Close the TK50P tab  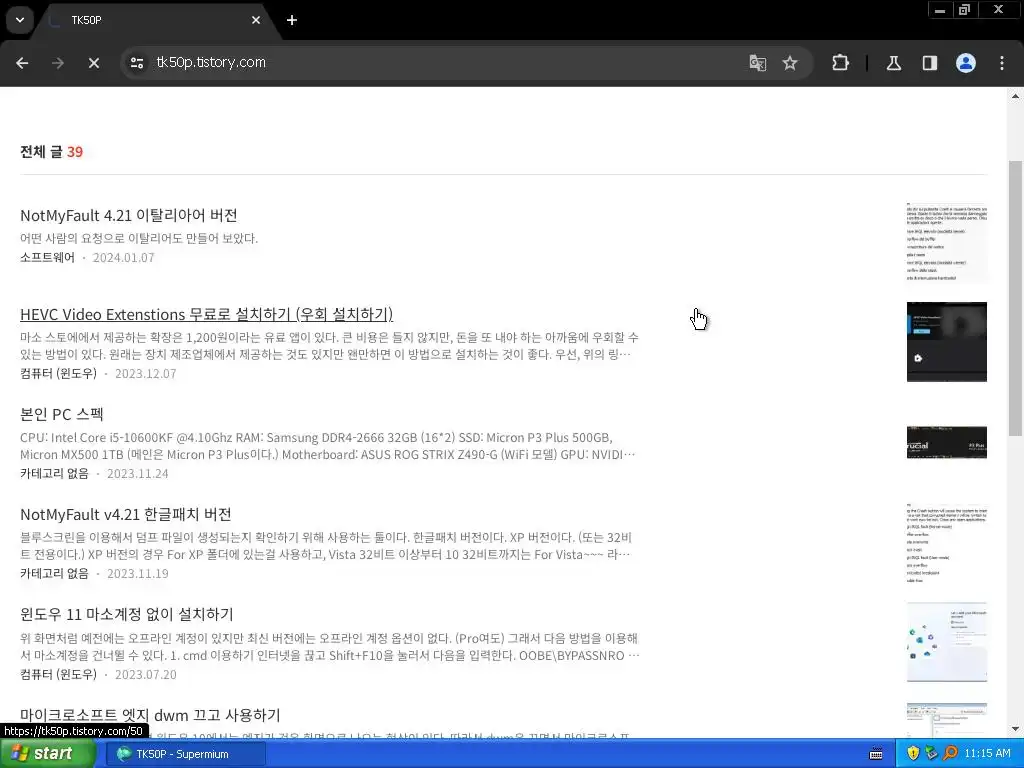pos(255,20)
